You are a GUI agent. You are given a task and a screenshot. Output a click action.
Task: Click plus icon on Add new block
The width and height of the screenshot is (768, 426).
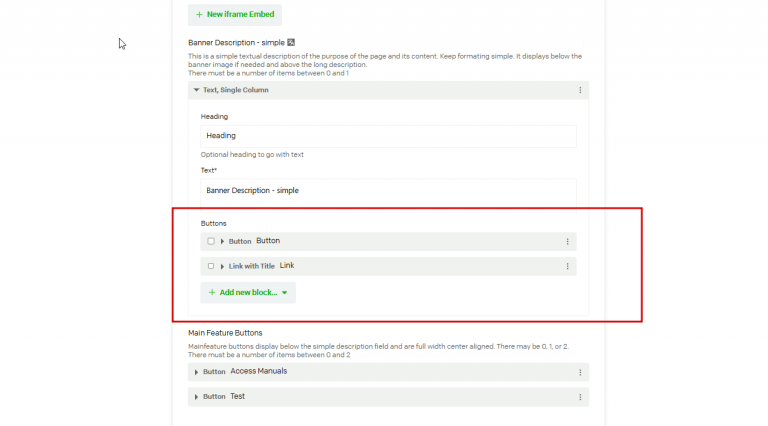click(x=212, y=292)
